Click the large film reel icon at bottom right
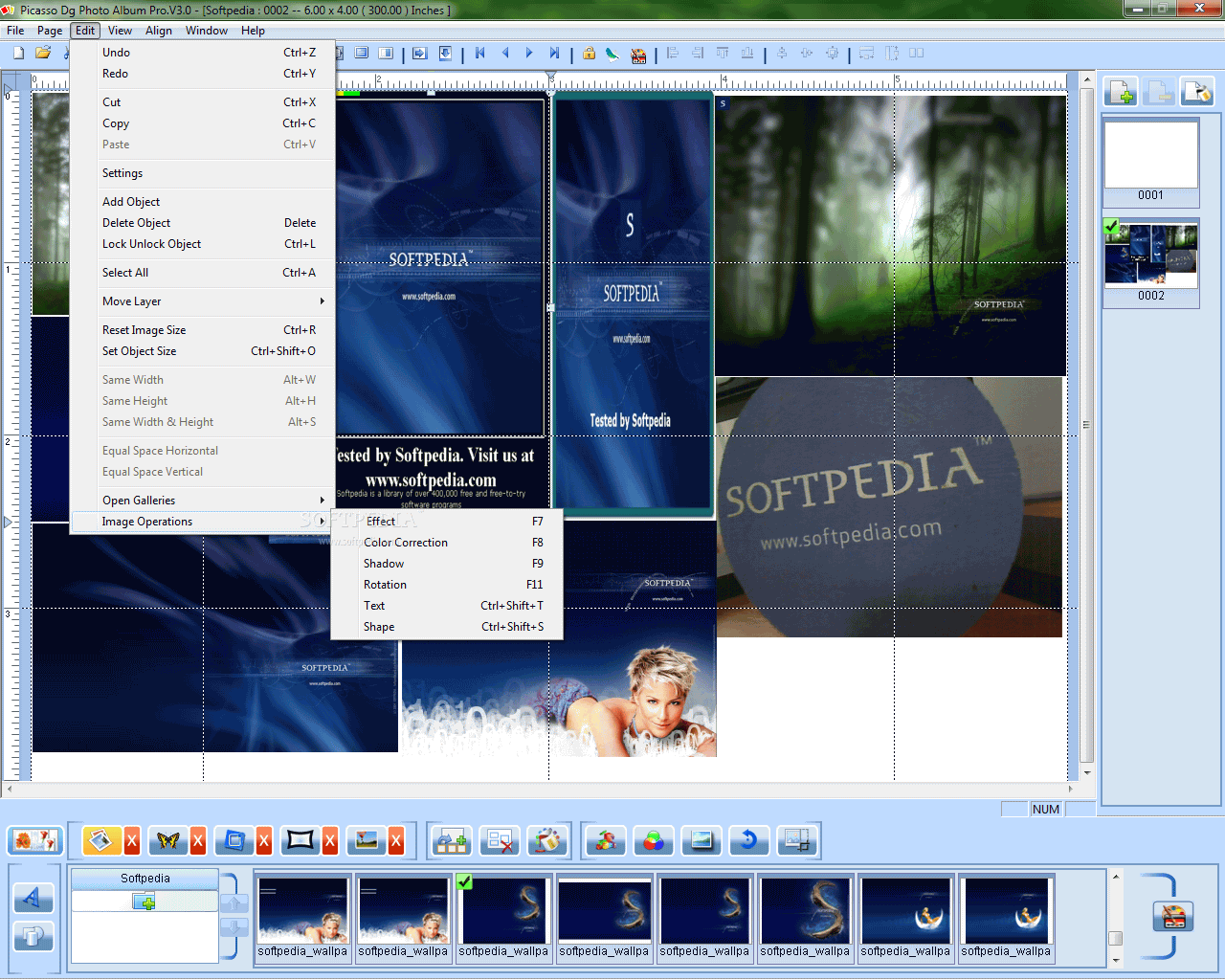Viewport: 1225px width, 980px height. pyautogui.click(x=1174, y=916)
